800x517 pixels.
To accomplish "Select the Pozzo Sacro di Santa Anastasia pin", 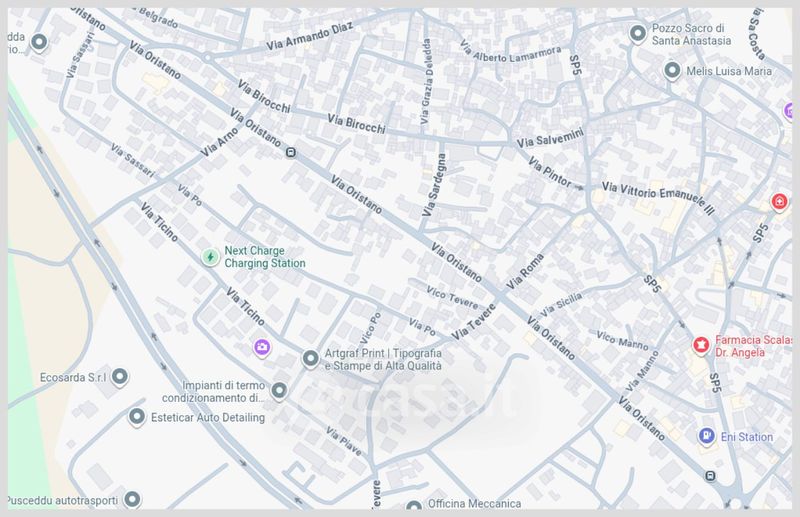I will point(638,34).
